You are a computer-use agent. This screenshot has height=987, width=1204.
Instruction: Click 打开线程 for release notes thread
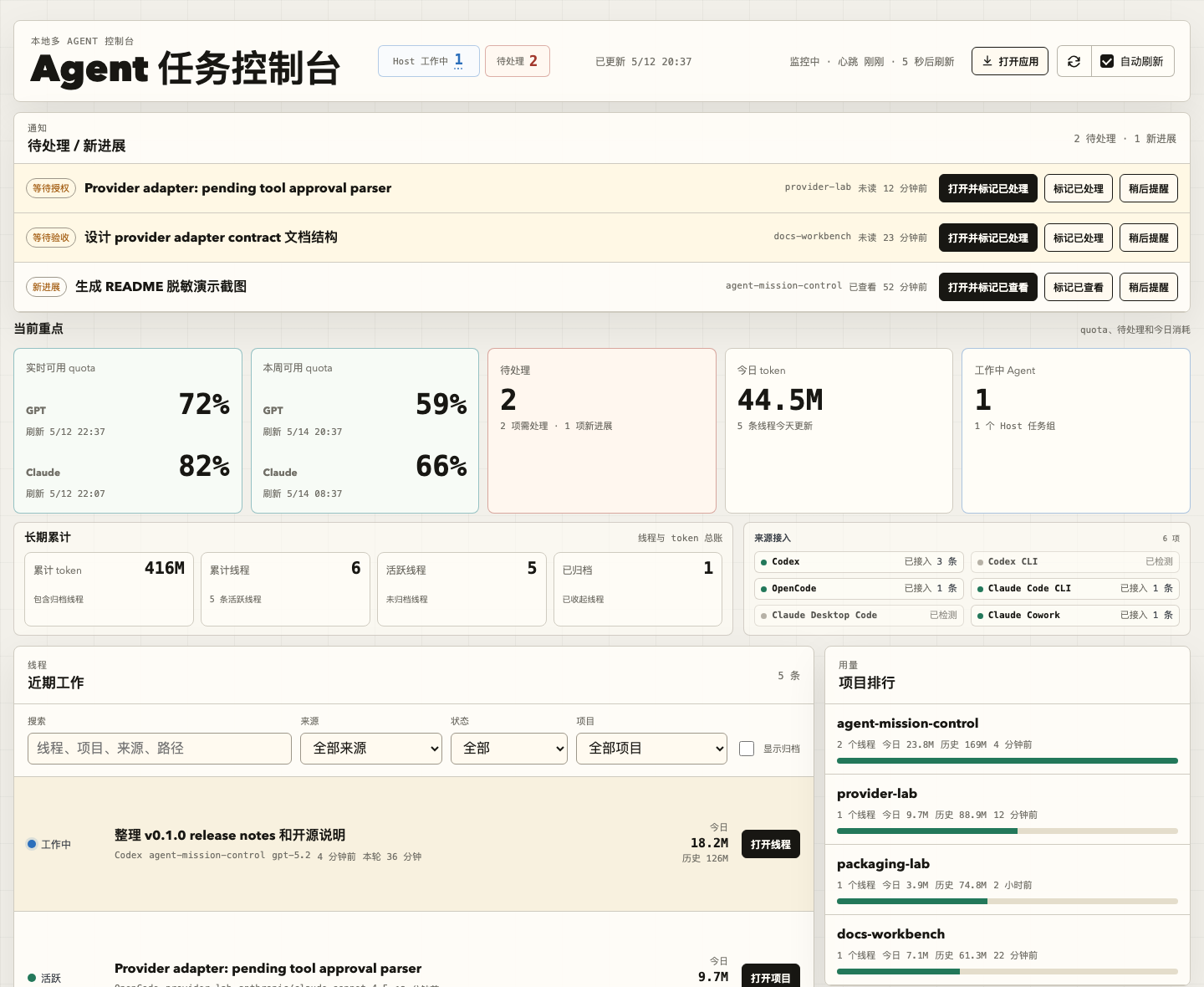[771, 844]
